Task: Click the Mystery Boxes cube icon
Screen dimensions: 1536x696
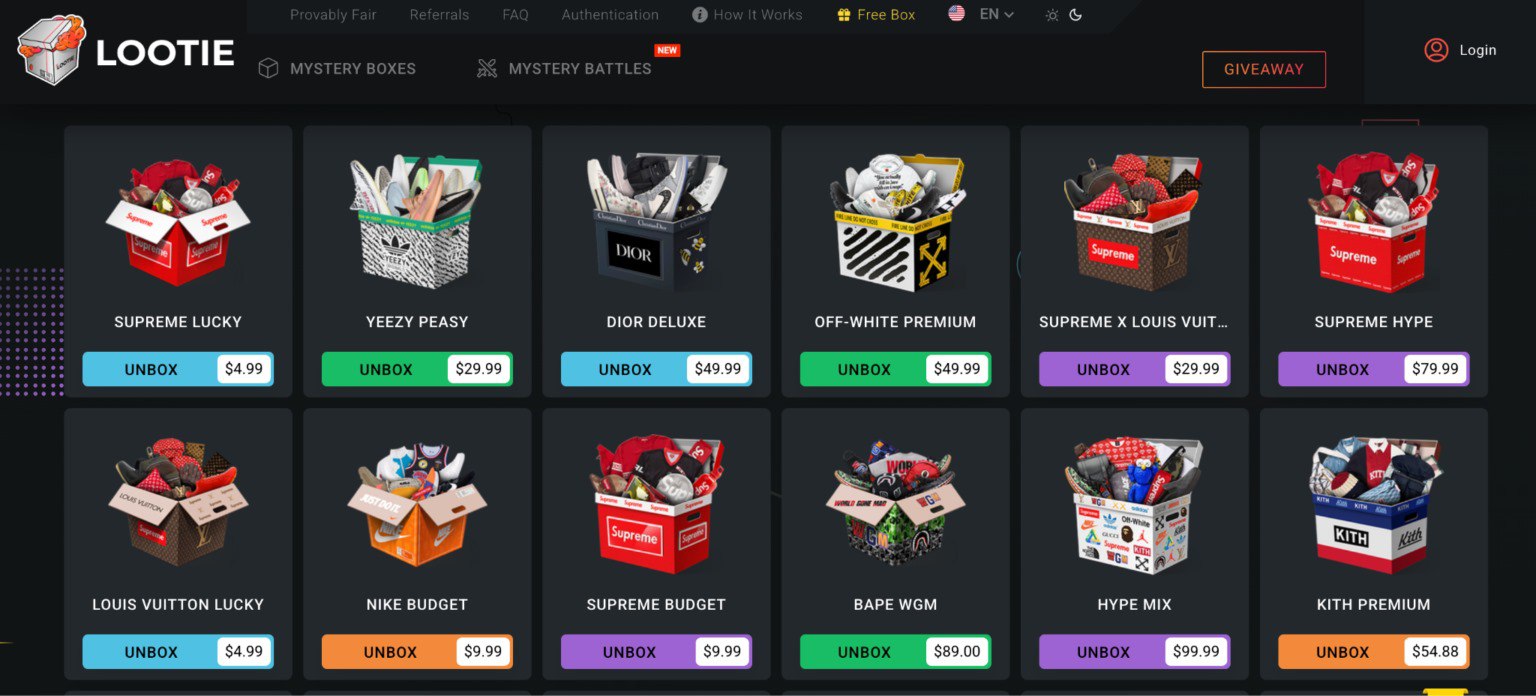Action: [x=268, y=68]
